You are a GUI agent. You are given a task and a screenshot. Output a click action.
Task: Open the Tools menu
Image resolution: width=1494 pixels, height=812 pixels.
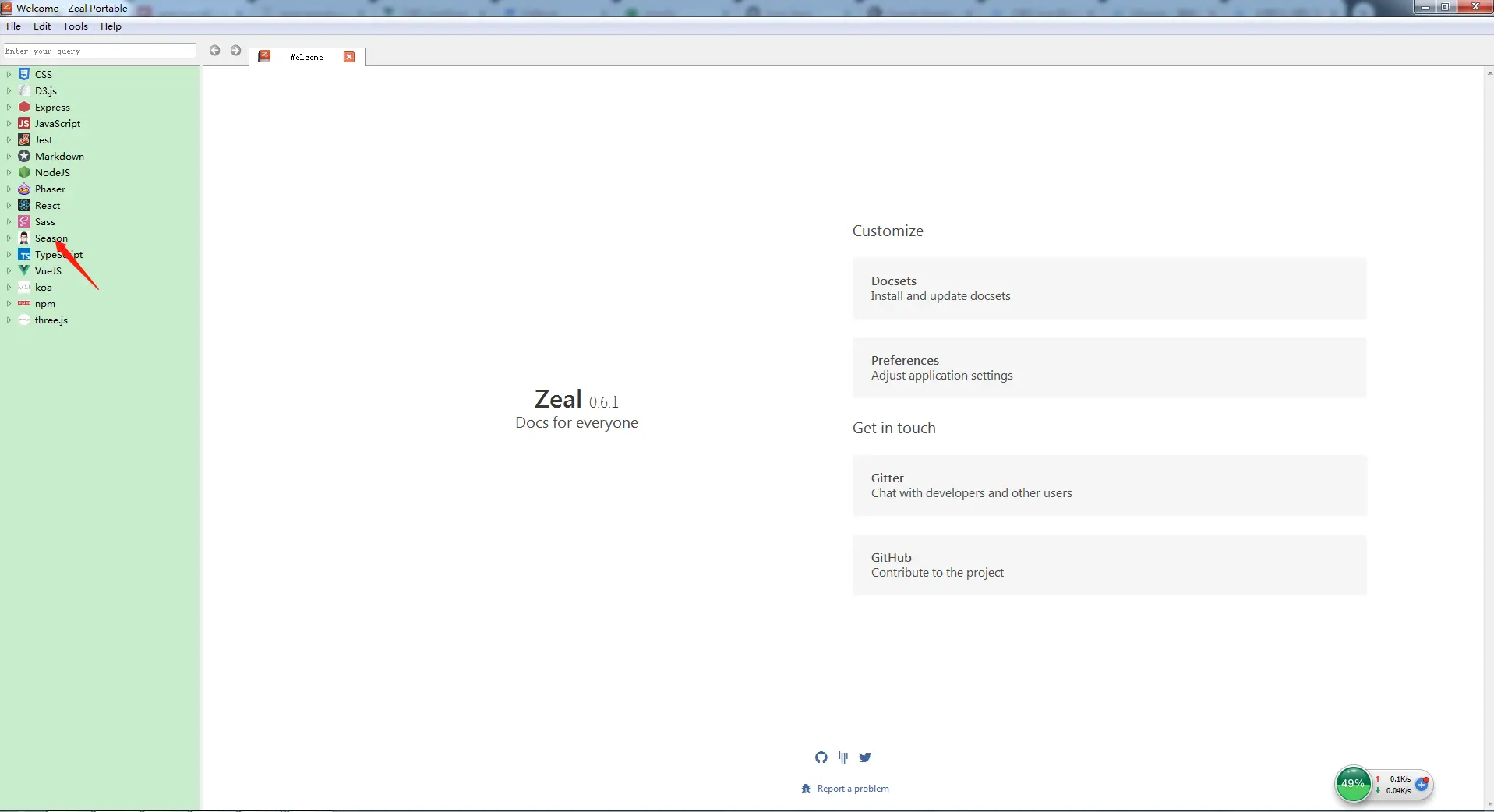(76, 26)
